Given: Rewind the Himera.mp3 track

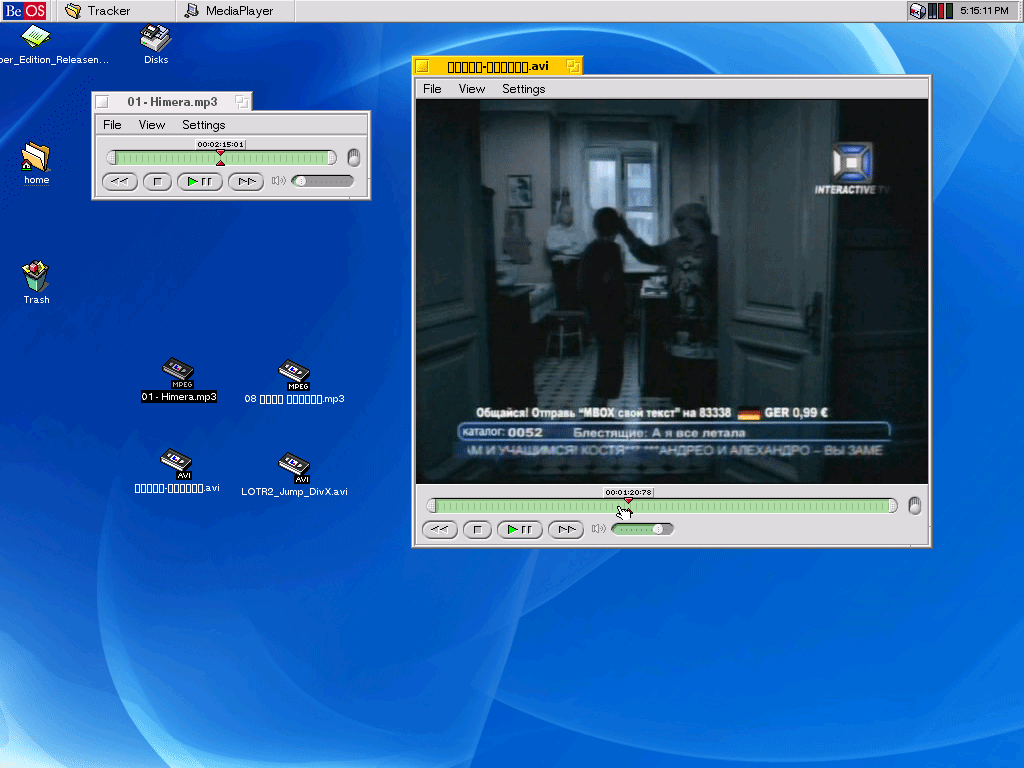Looking at the screenshot, I should click(x=119, y=181).
